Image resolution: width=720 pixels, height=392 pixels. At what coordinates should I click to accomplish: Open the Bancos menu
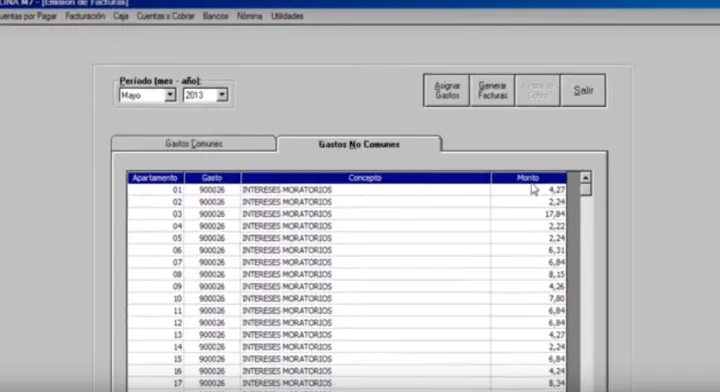(215, 16)
